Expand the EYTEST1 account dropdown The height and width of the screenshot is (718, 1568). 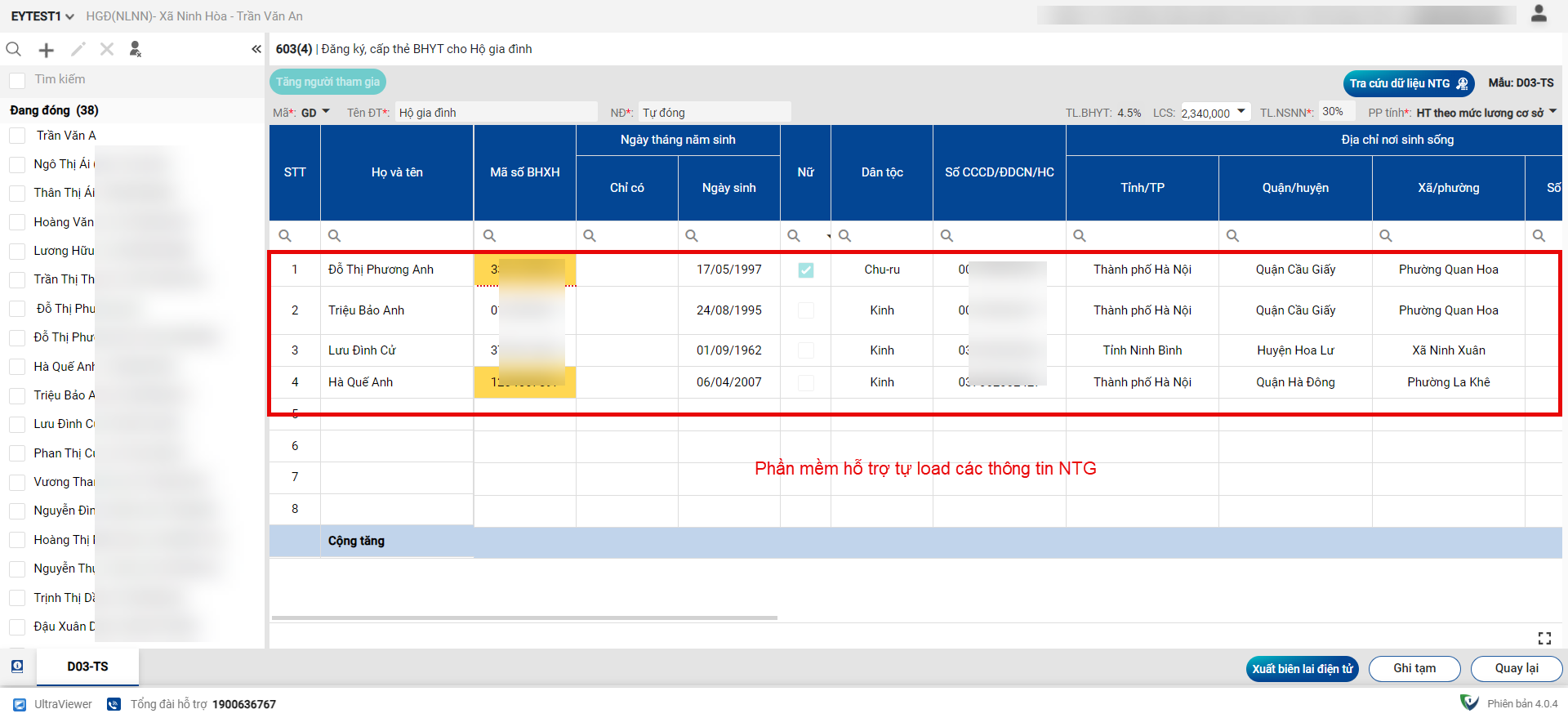42,16
